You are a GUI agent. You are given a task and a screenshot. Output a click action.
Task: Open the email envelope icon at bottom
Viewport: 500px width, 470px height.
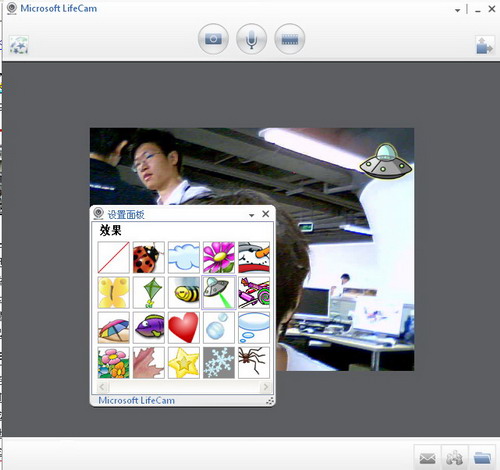click(x=427, y=458)
